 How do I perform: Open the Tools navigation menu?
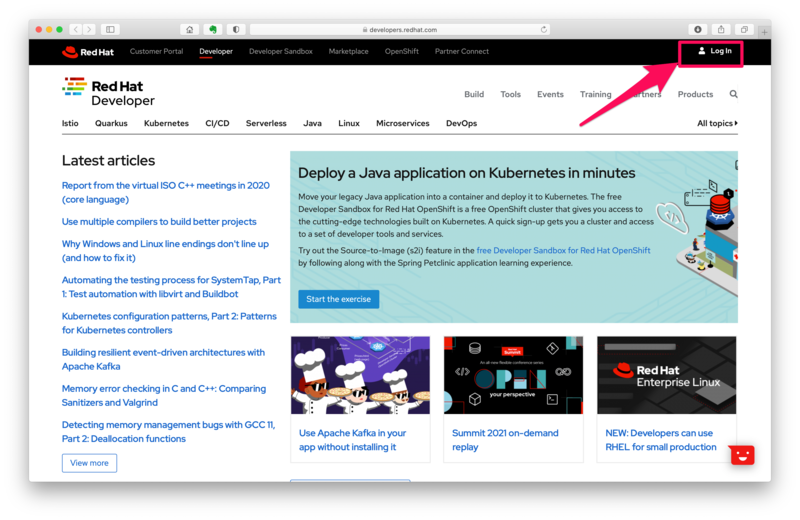pyautogui.click(x=510, y=94)
